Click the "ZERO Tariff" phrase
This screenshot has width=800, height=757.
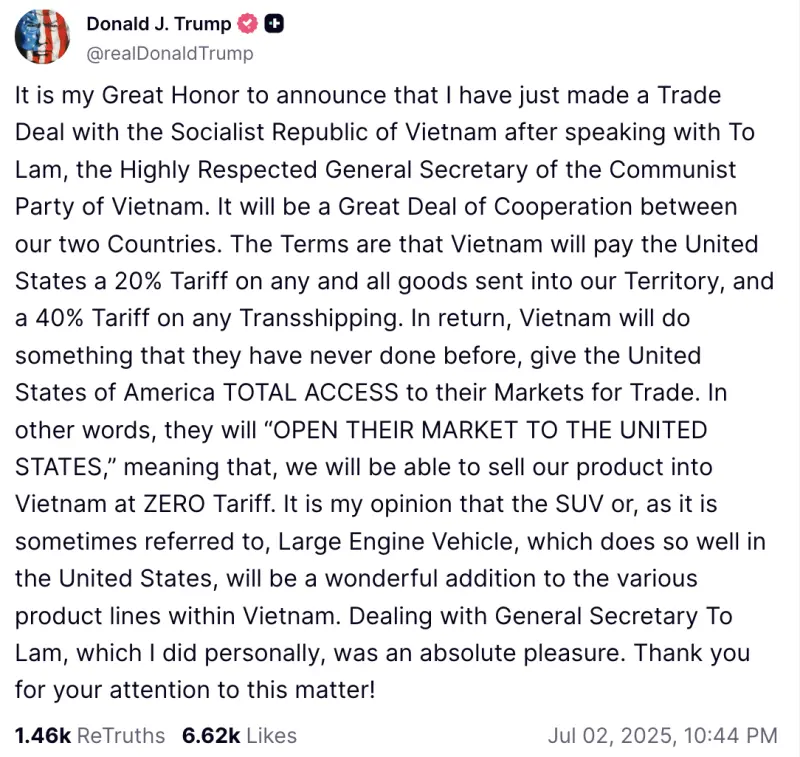pos(207,504)
